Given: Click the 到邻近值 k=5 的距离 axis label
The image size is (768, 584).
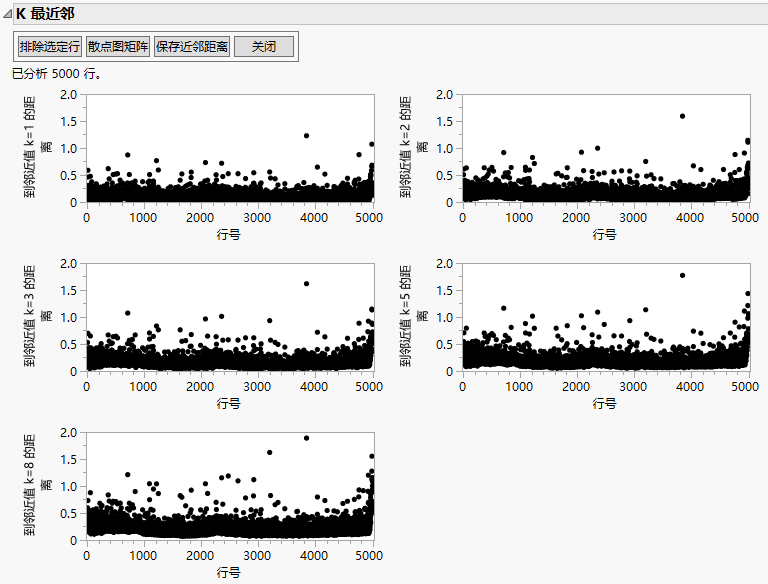Looking at the screenshot, I should [x=413, y=316].
